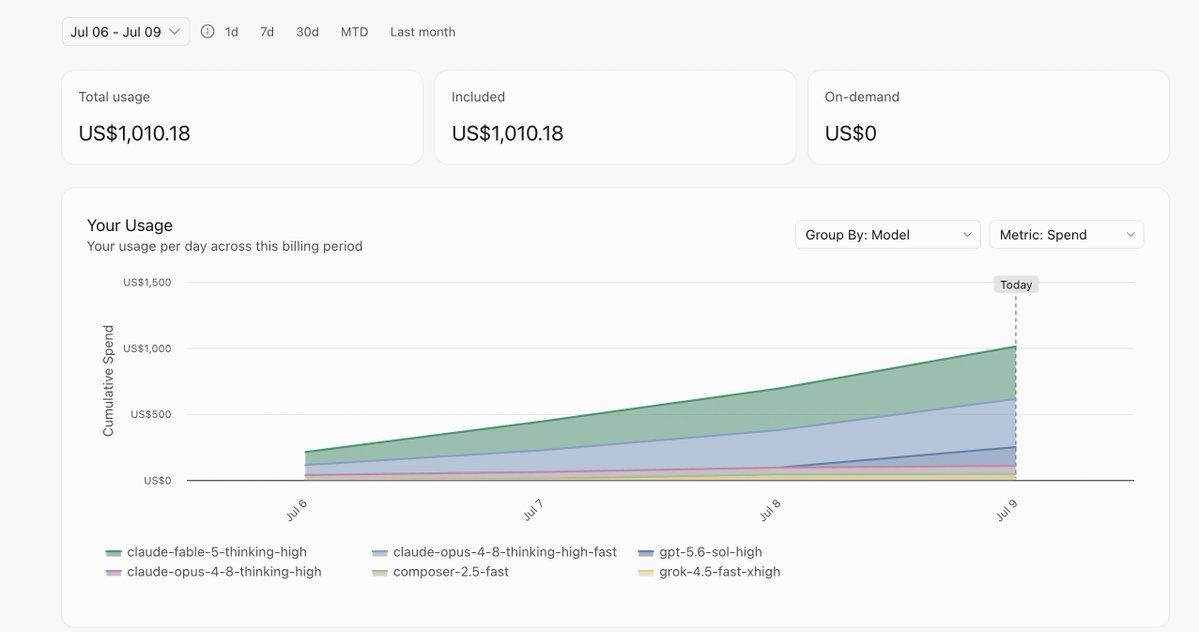
Task: Click the Your Usage heading
Action: coord(130,225)
